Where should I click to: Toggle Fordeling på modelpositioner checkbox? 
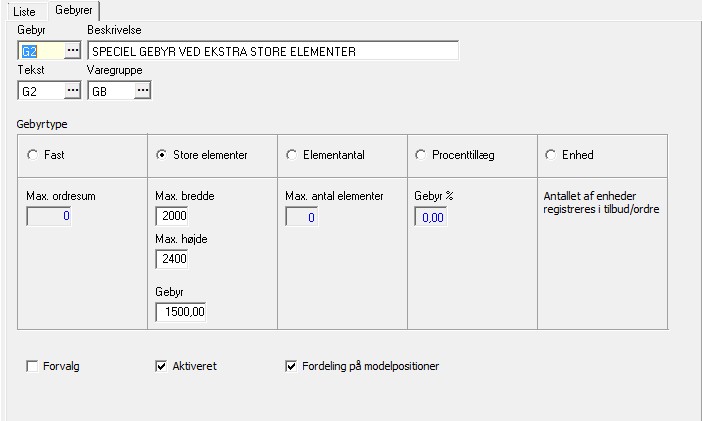(291, 366)
